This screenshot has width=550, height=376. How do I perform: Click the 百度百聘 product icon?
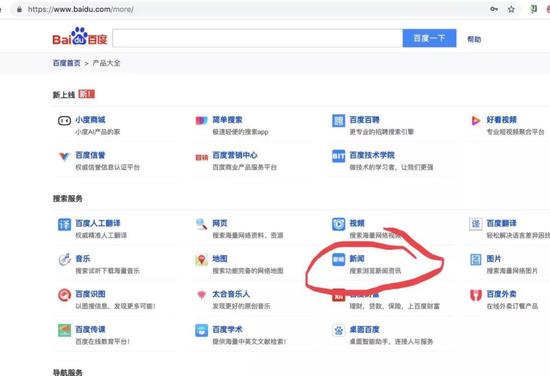pos(338,121)
